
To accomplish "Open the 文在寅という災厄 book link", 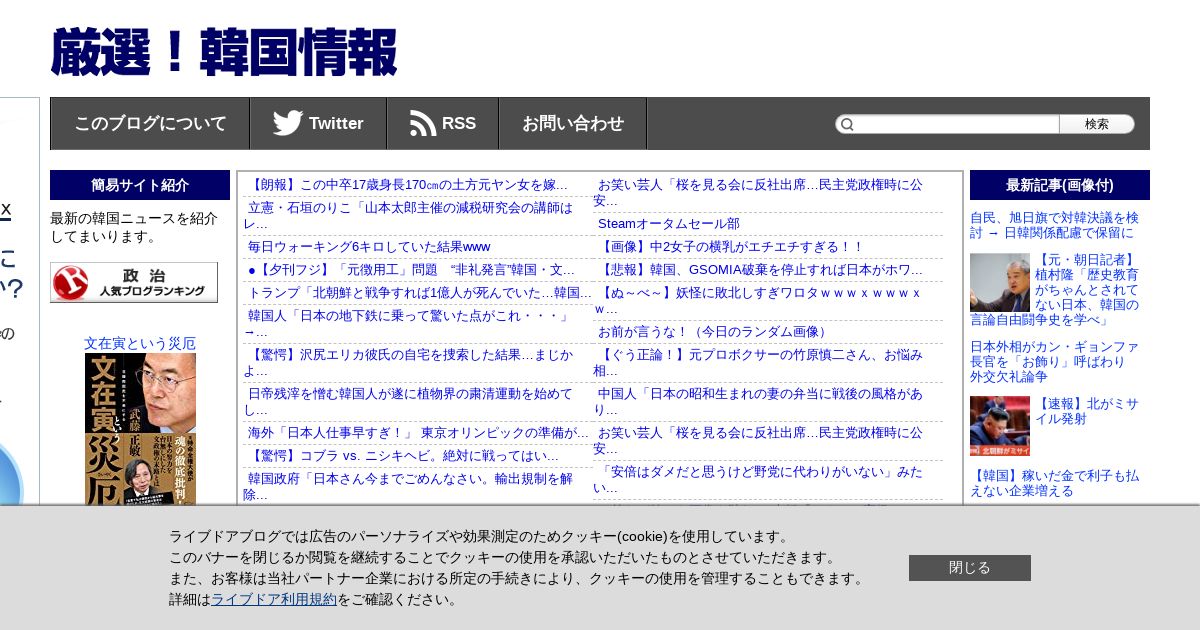I will tap(140, 343).
